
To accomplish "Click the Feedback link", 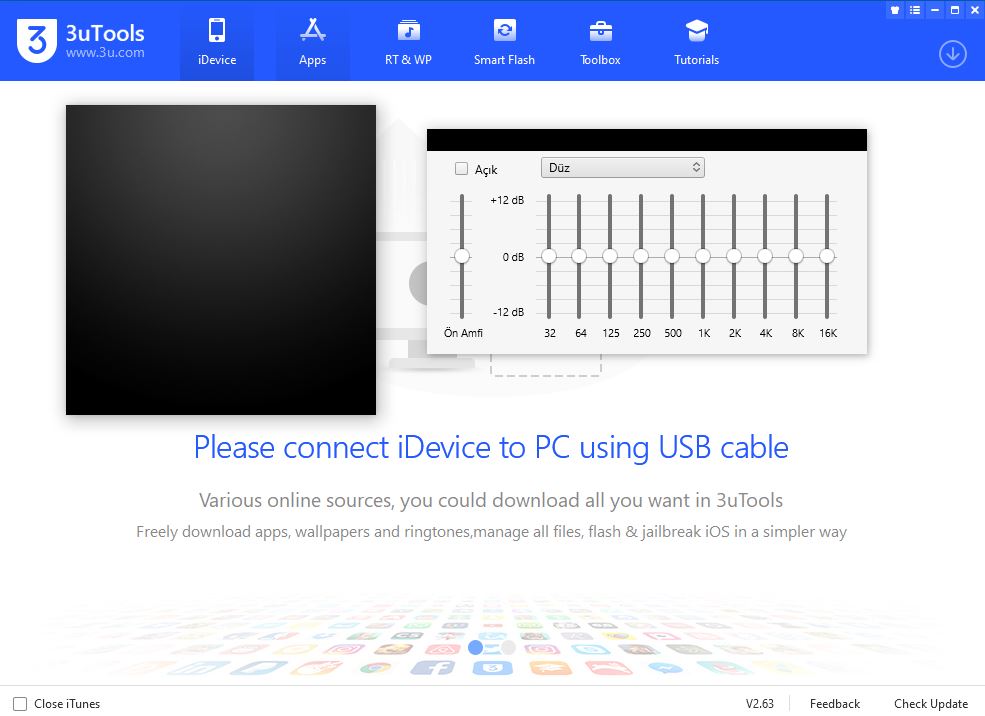I will point(834,703).
